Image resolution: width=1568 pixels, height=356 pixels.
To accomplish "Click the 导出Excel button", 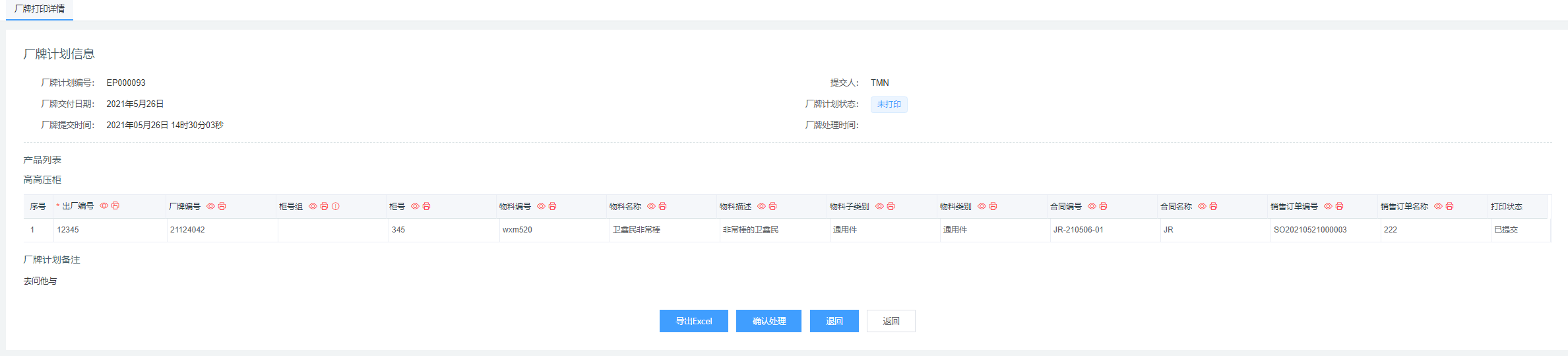I will tap(693, 321).
